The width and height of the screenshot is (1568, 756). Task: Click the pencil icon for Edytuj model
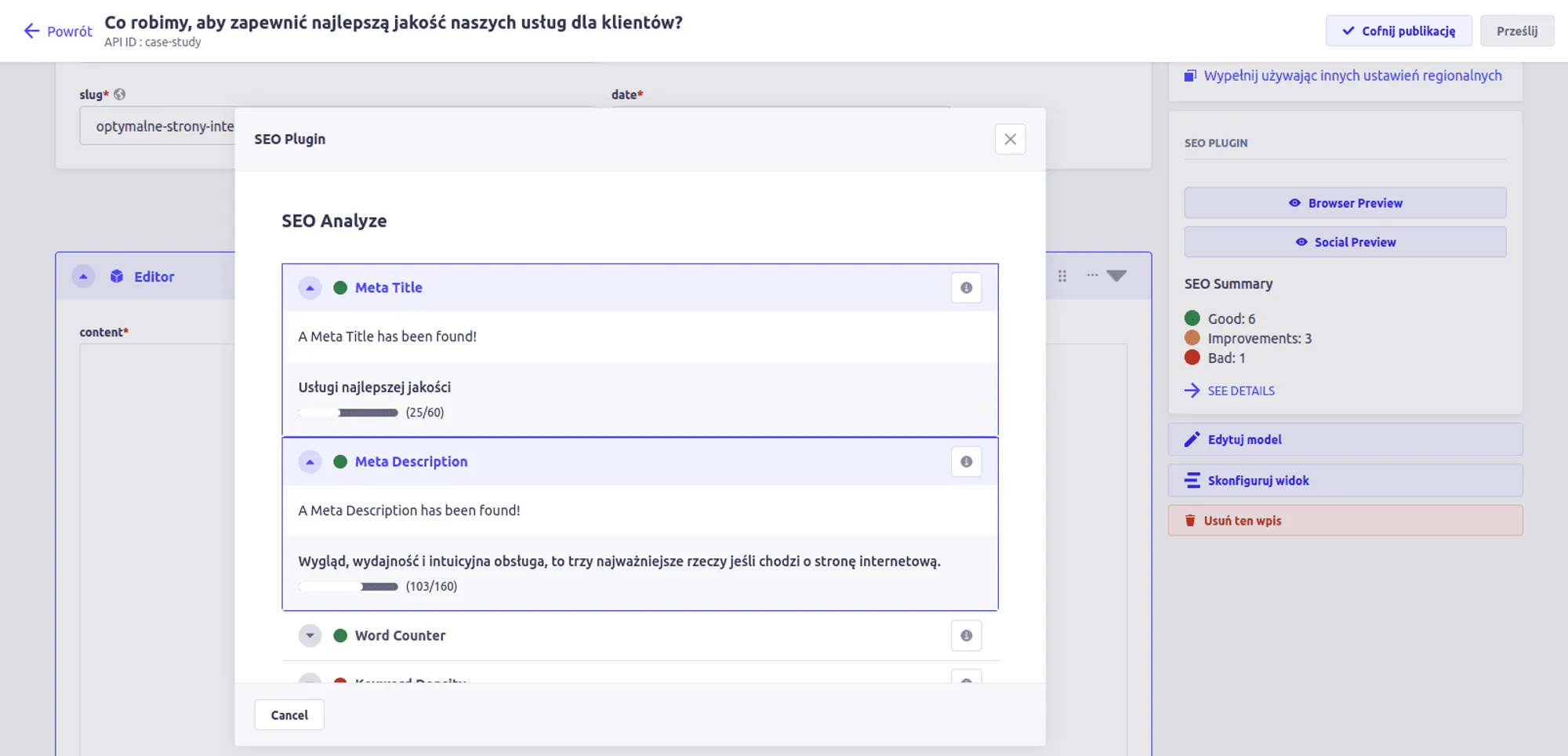coord(1192,440)
